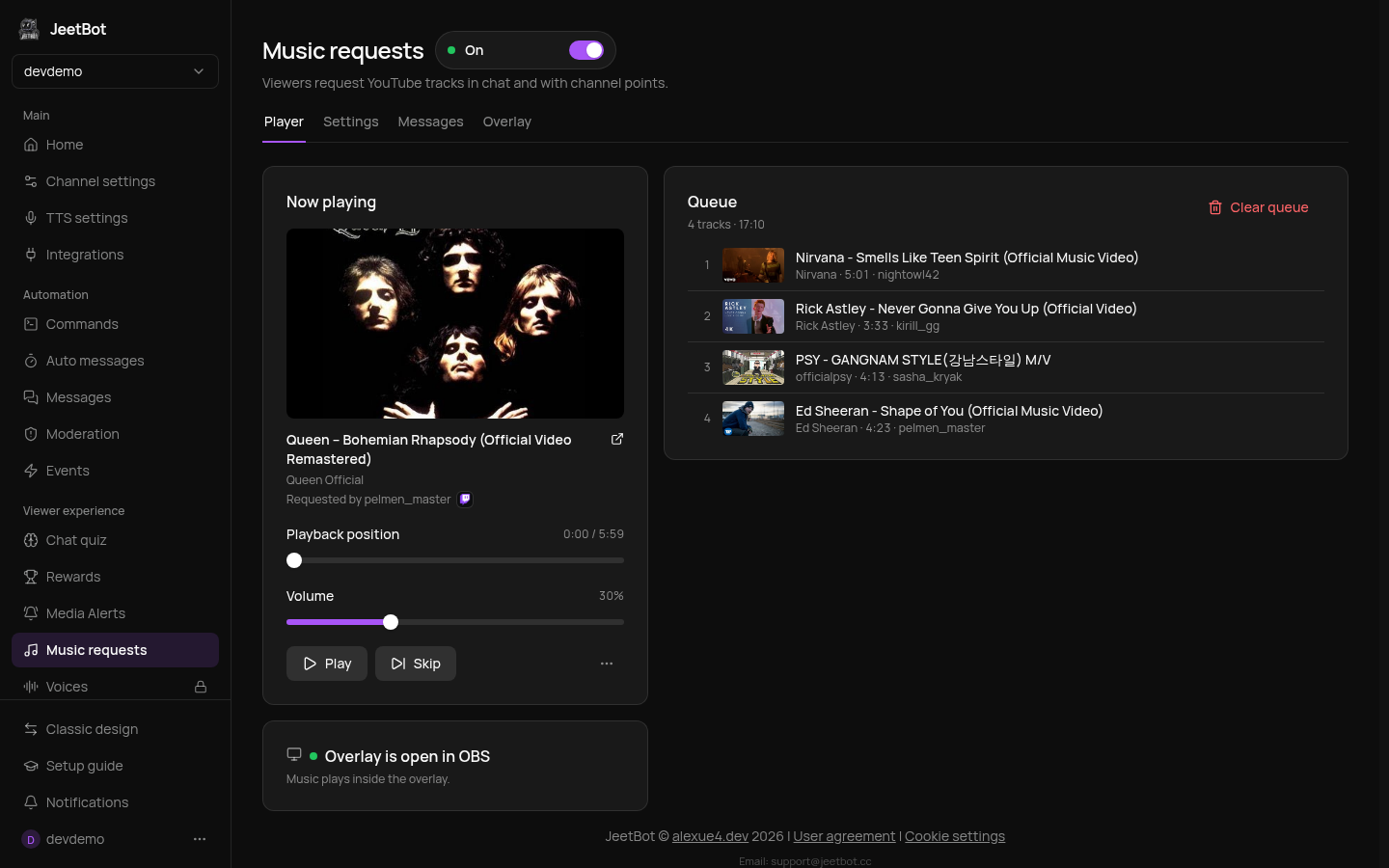
Task: Skip the current track
Action: [x=416, y=664]
